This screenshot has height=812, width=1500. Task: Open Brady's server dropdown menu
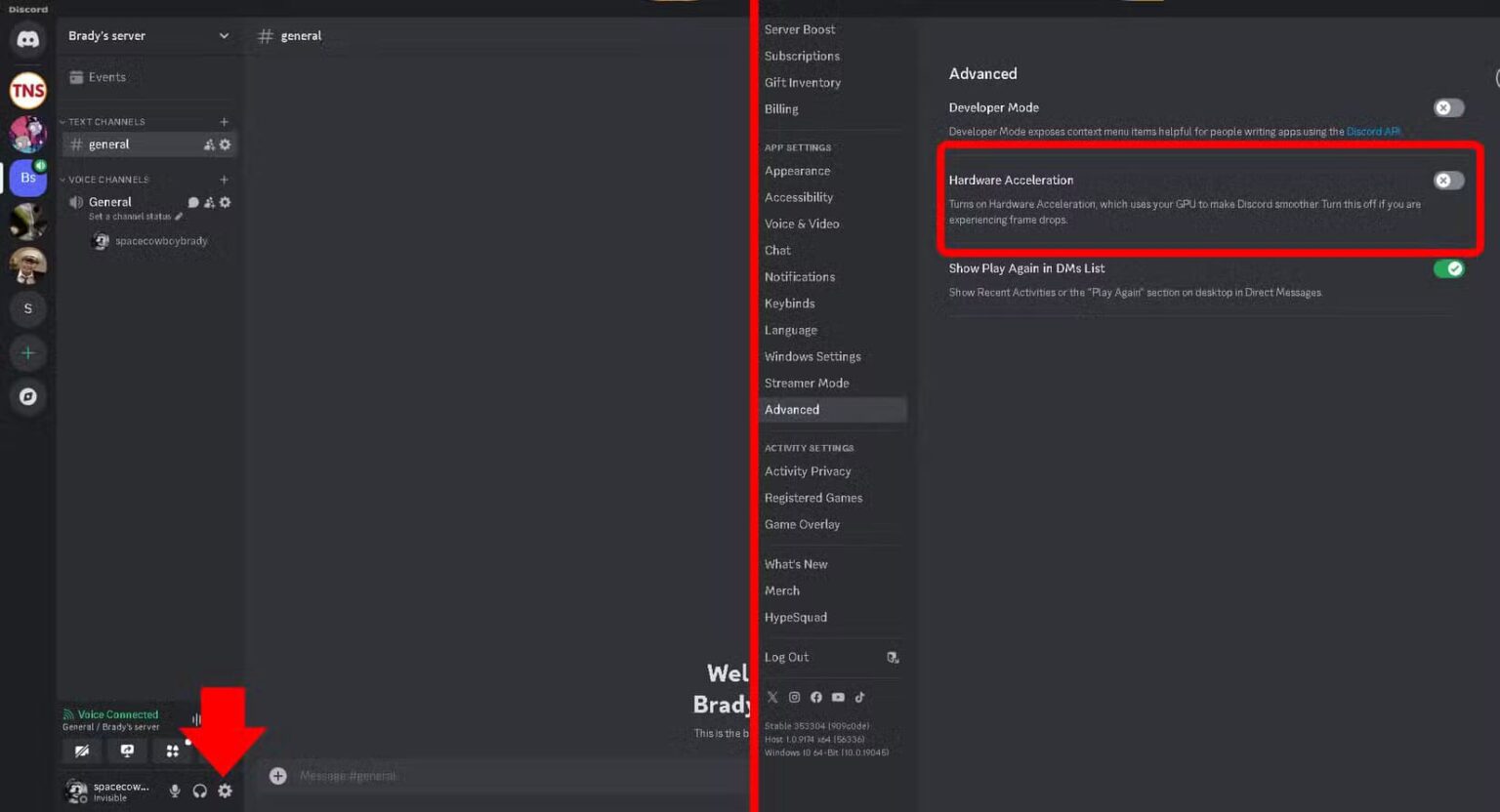click(x=224, y=36)
